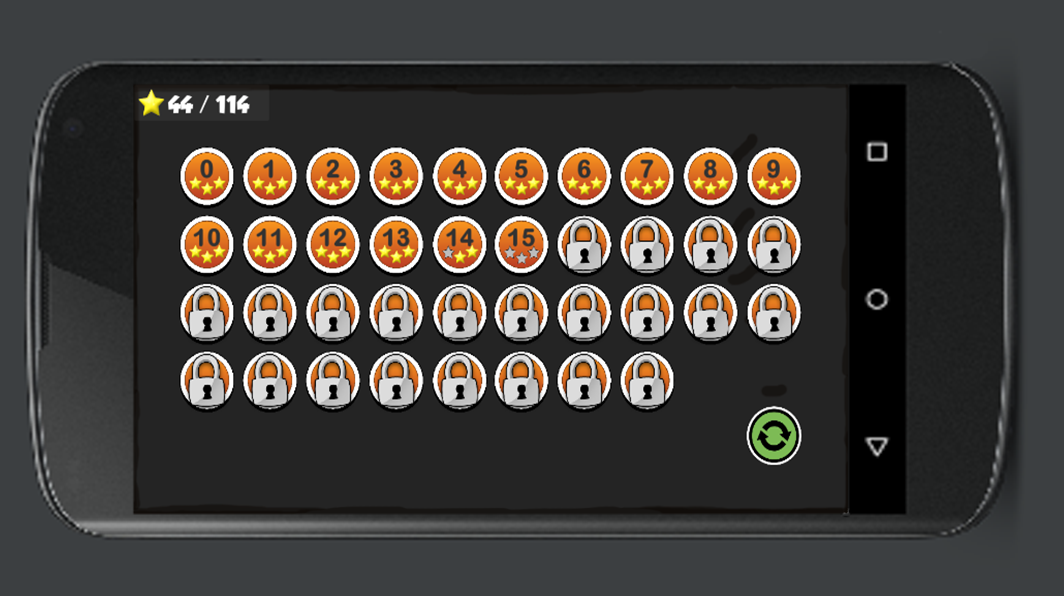Screen dimensions: 1064x596
Task: Tap Android home circle button
Action: [x=877, y=299]
